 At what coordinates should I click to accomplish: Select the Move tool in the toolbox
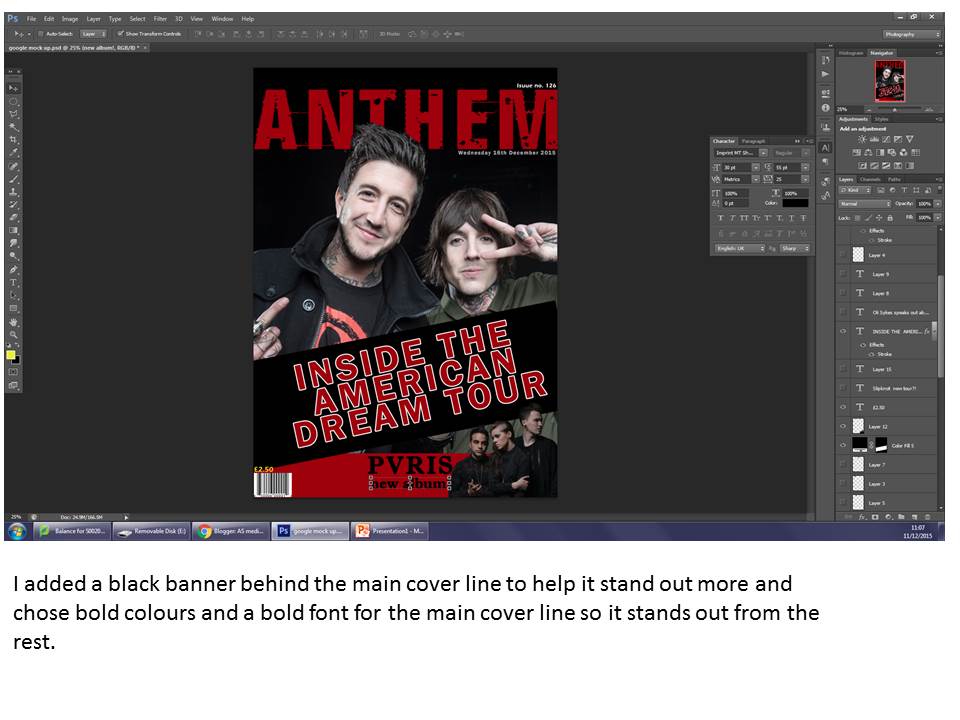pos(13,88)
